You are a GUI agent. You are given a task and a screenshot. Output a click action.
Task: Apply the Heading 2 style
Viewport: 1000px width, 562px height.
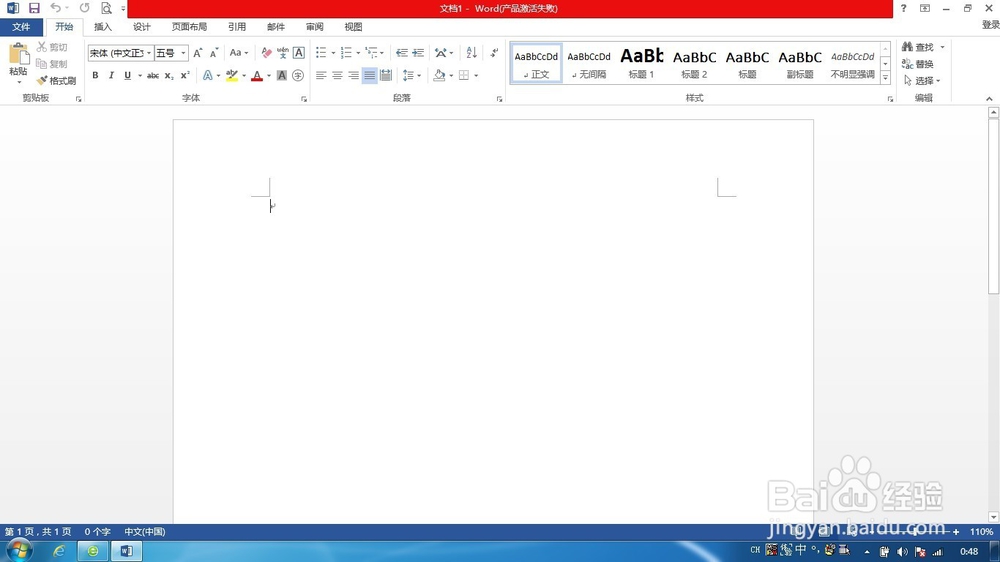pyautogui.click(x=695, y=63)
